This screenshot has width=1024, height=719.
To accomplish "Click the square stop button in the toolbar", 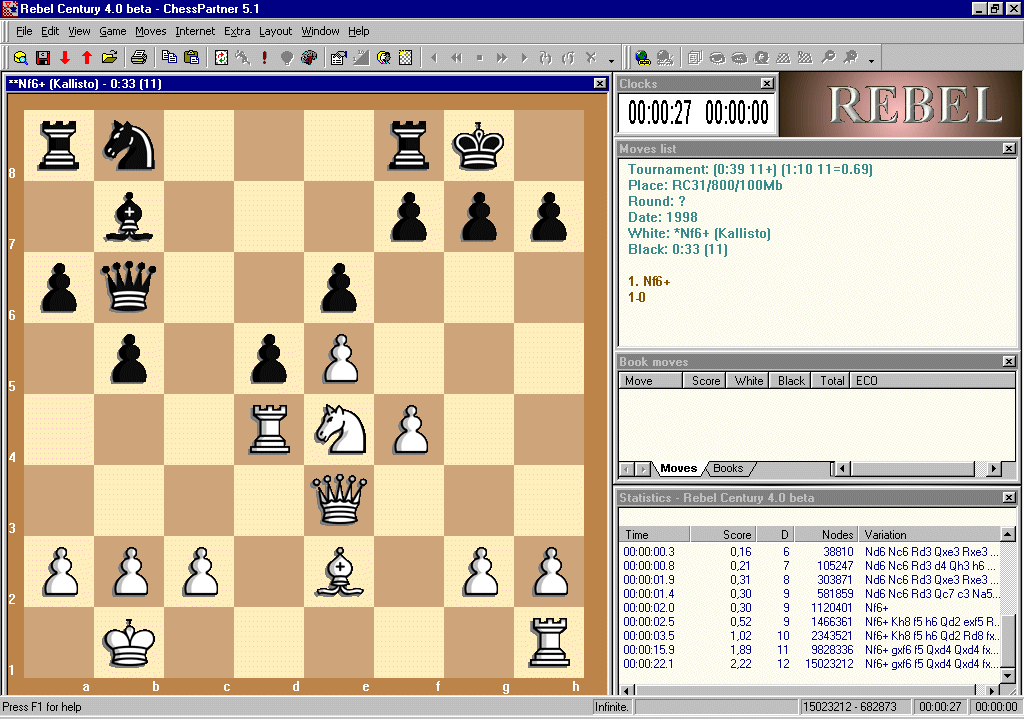I will pyautogui.click(x=479, y=58).
